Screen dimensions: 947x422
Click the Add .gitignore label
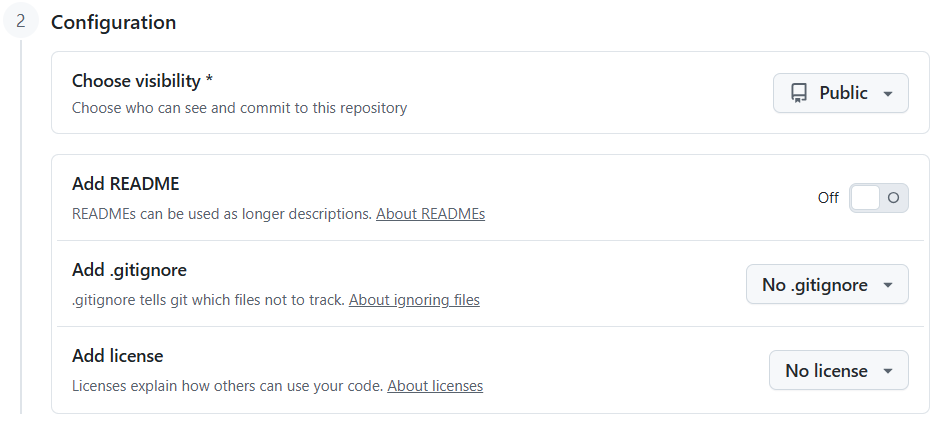pyautogui.click(x=129, y=270)
